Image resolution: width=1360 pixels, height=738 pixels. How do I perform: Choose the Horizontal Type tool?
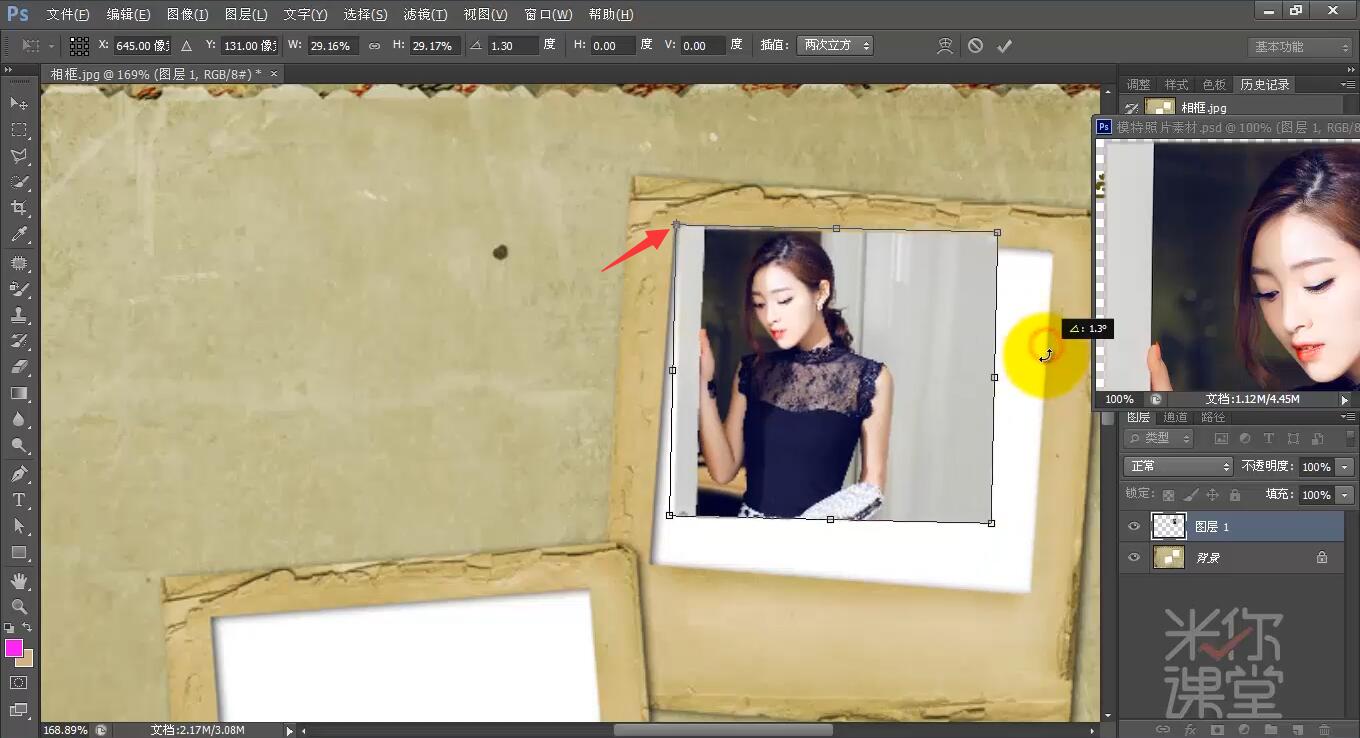(18, 500)
